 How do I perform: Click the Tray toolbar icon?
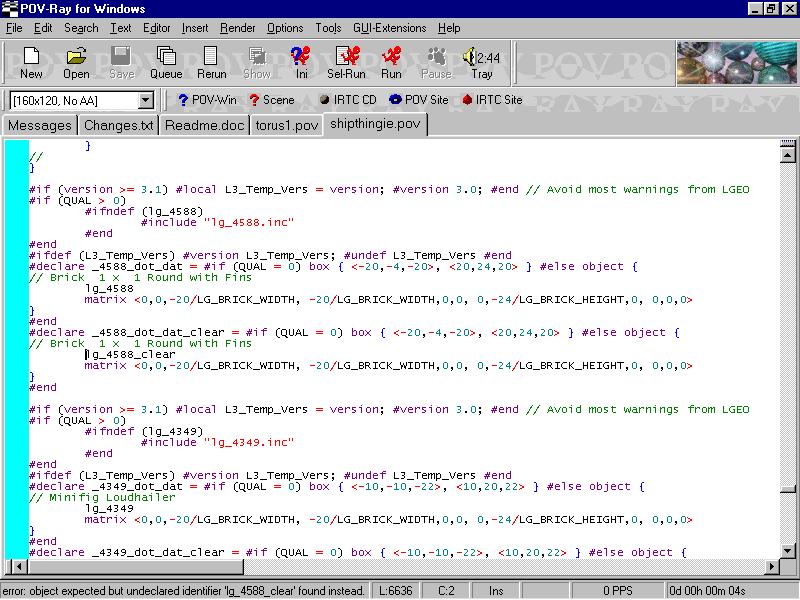point(481,62)
